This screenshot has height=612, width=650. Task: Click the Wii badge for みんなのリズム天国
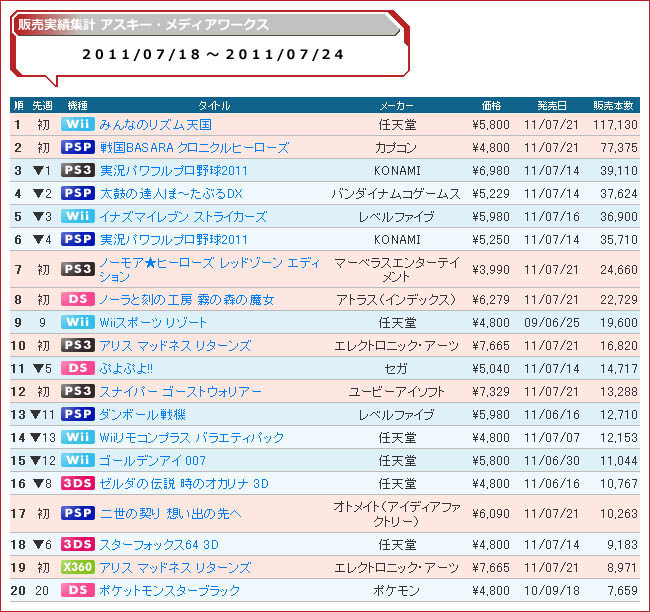(78, 124)
